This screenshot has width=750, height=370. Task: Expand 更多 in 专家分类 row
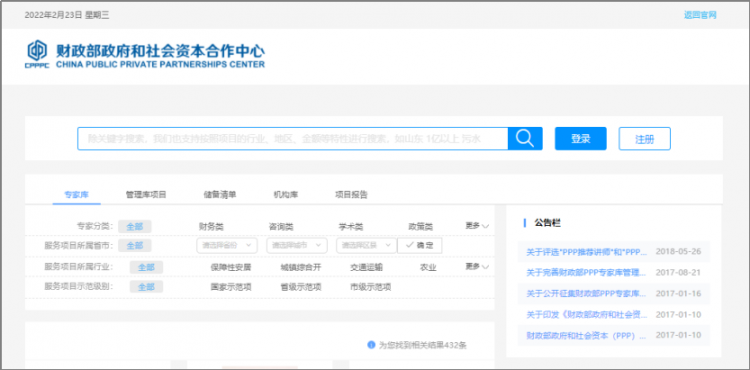(x=477, y=226)
